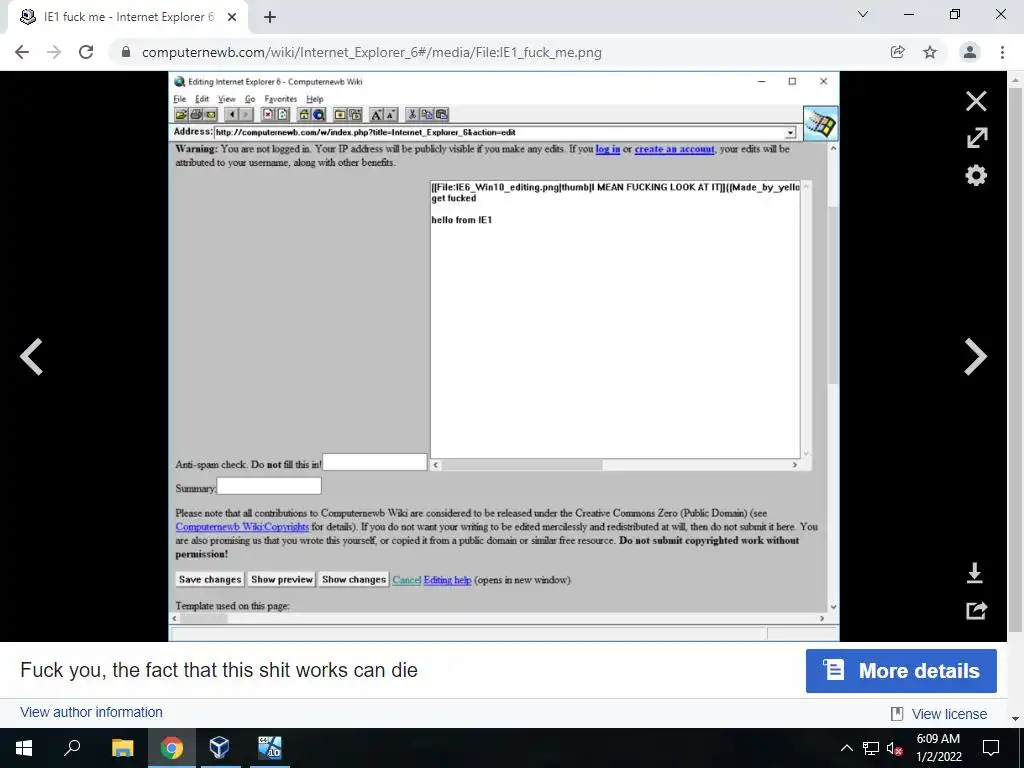The image size is (1024, 768).
Task: Click the Summary field in the screenshot
Action: pos(269,486)
